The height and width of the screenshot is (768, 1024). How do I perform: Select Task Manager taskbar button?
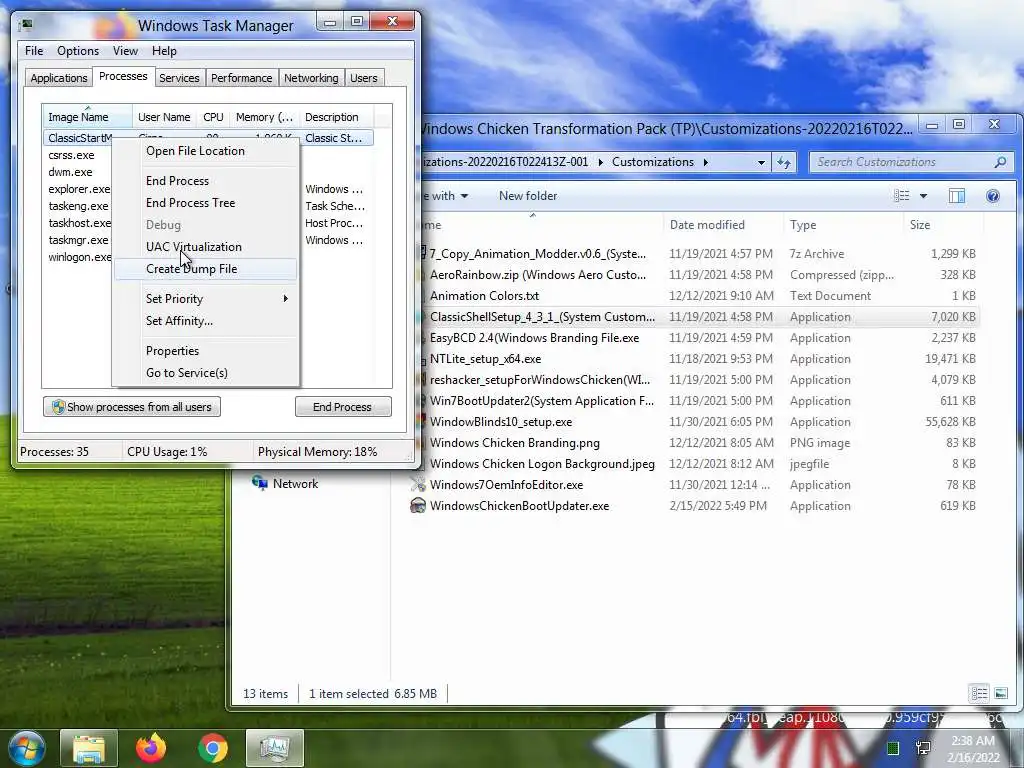[x=274, y=749]
